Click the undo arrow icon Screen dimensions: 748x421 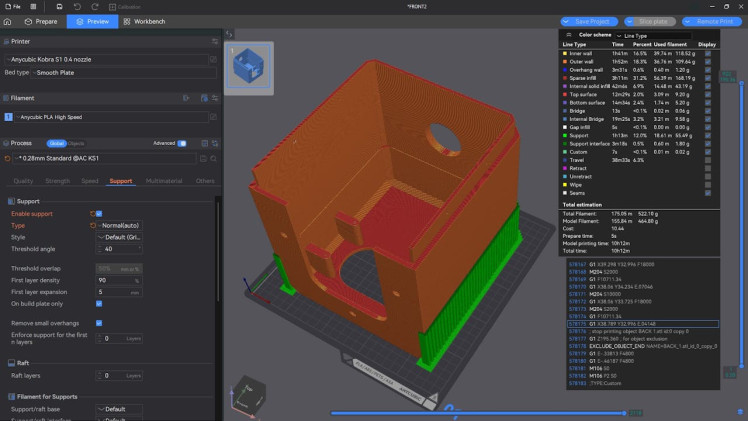coord(77,7)
